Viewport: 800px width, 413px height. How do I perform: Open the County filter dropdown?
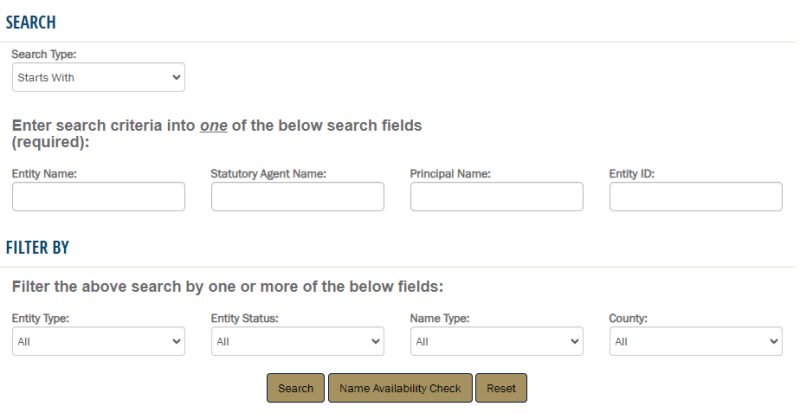click(695, 342)
